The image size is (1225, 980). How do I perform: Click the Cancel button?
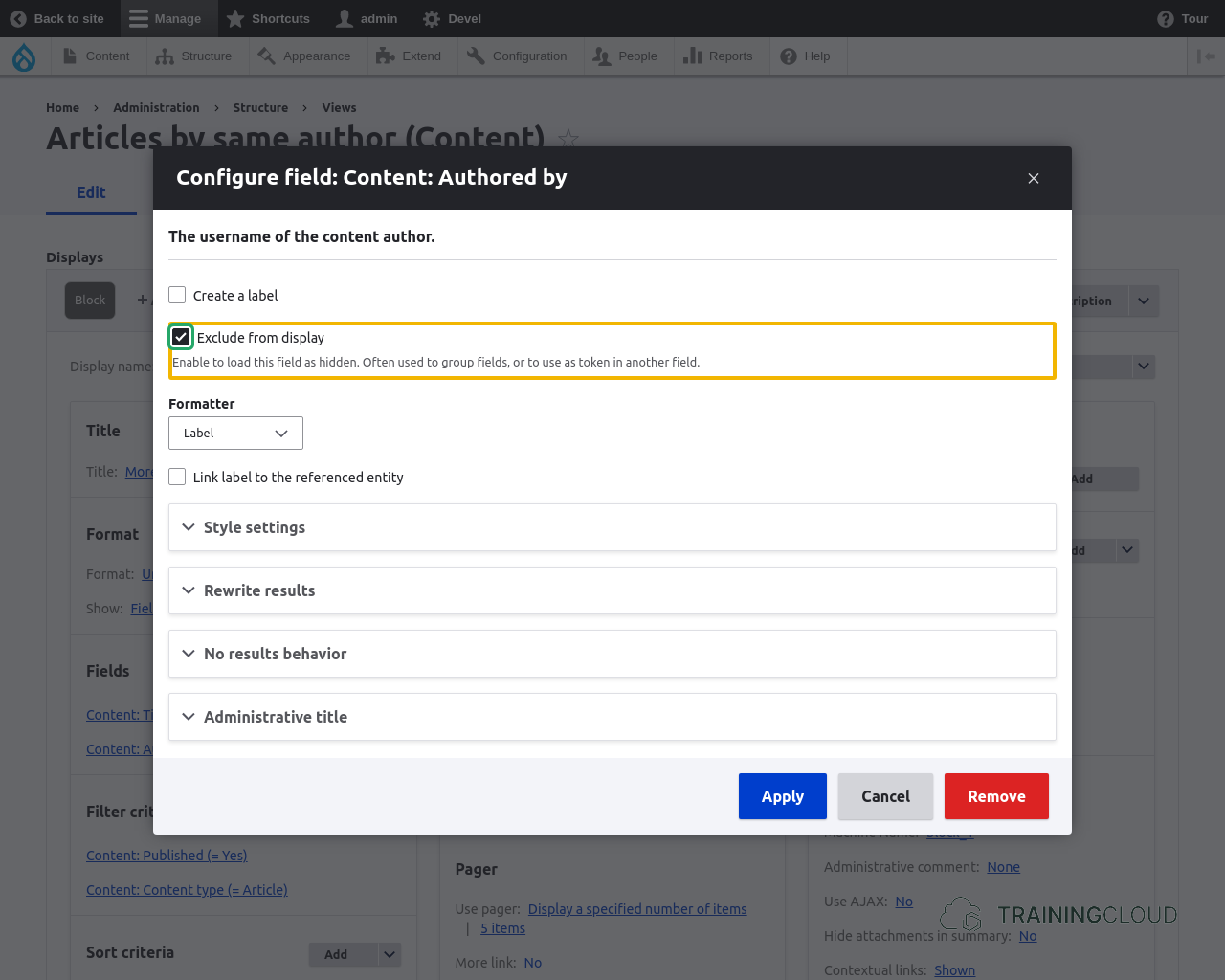pyautogui.click(x=885, y=796)
